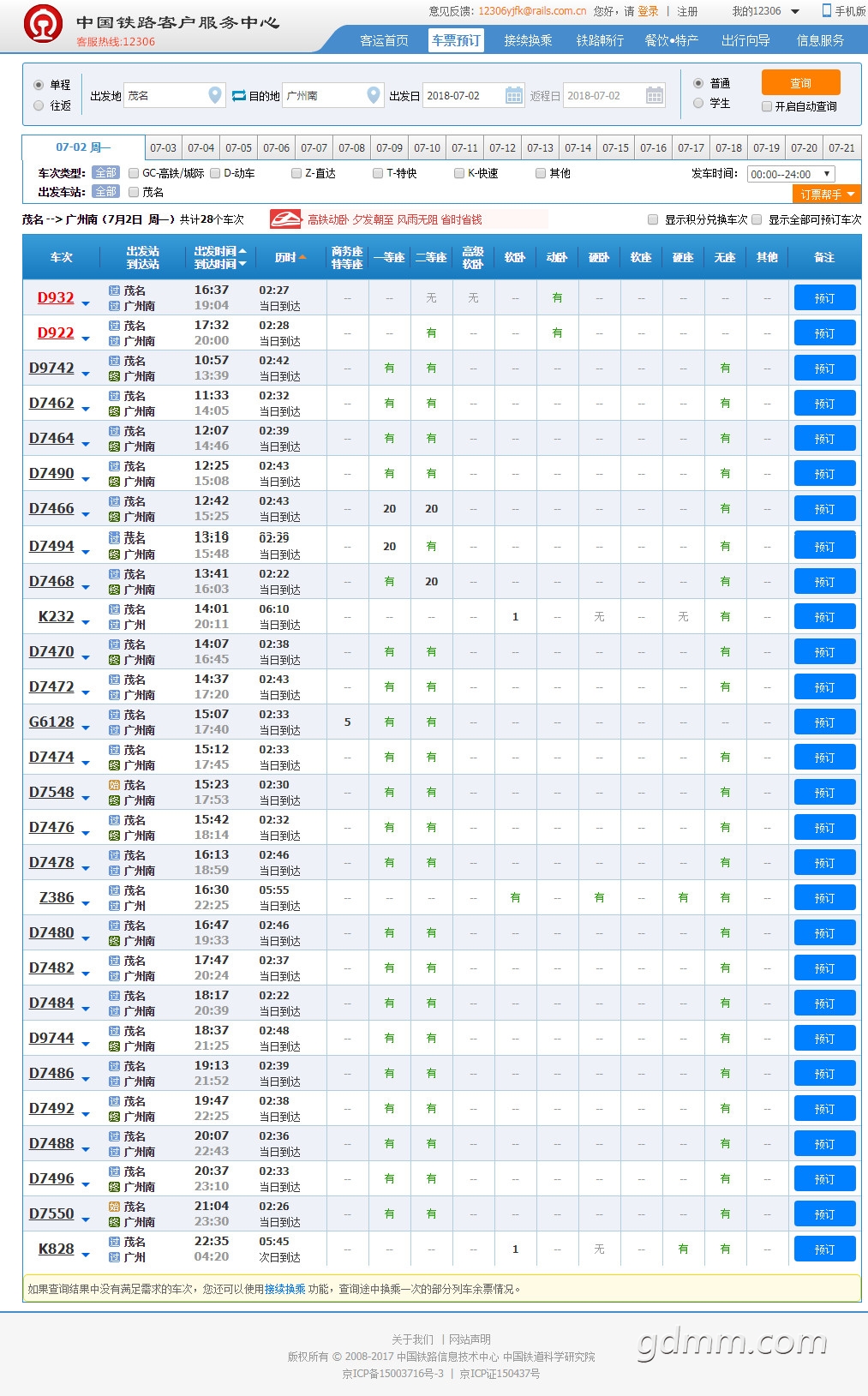Sort descending via 到达时间 down arrow
868x1396 pixels.
coord(242,264)
